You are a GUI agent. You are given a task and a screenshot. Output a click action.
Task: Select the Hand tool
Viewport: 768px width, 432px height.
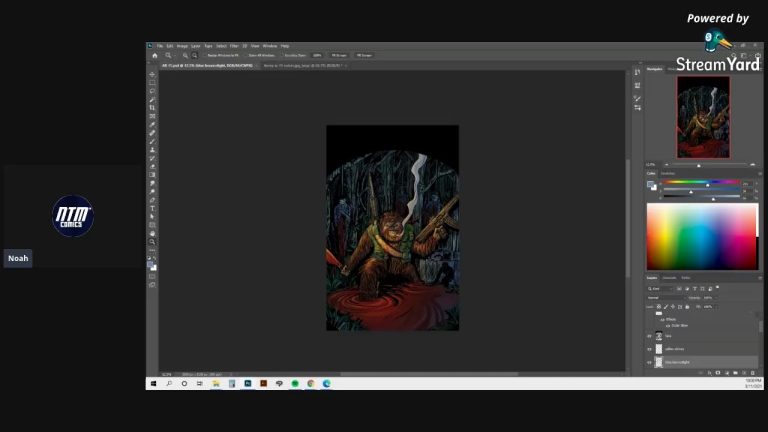pyautogui.click(x=152, y=234)
